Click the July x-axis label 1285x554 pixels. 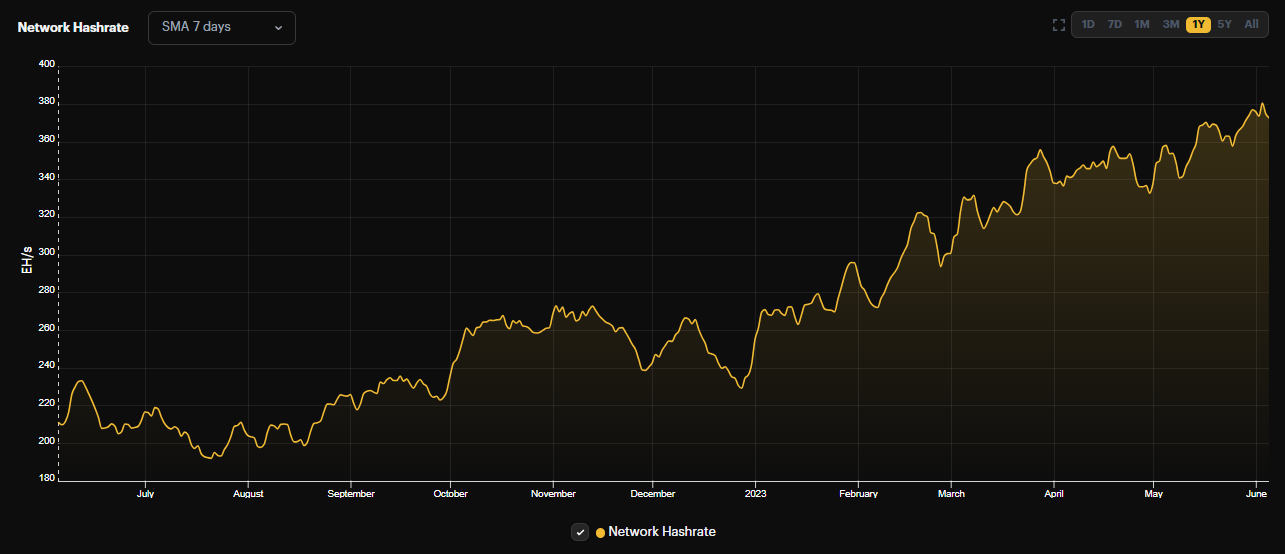click(145, 494)
